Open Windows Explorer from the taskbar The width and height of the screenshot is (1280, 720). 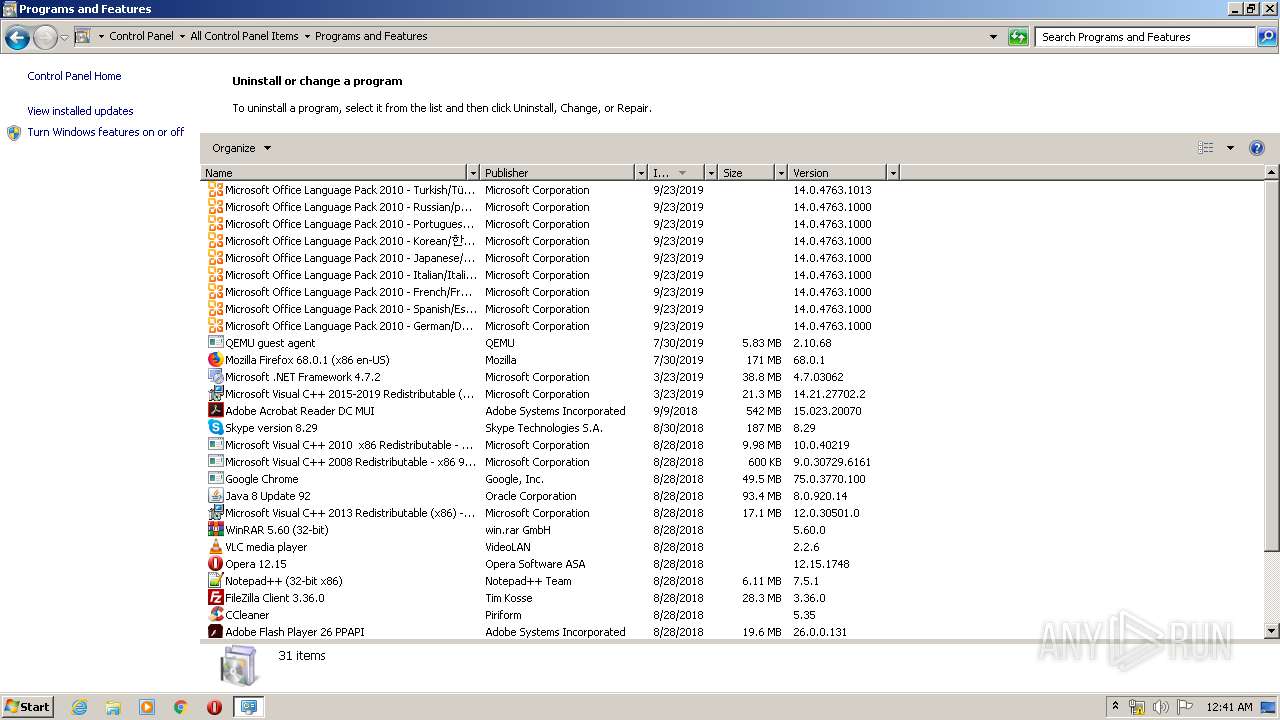(x=113, y=707)
